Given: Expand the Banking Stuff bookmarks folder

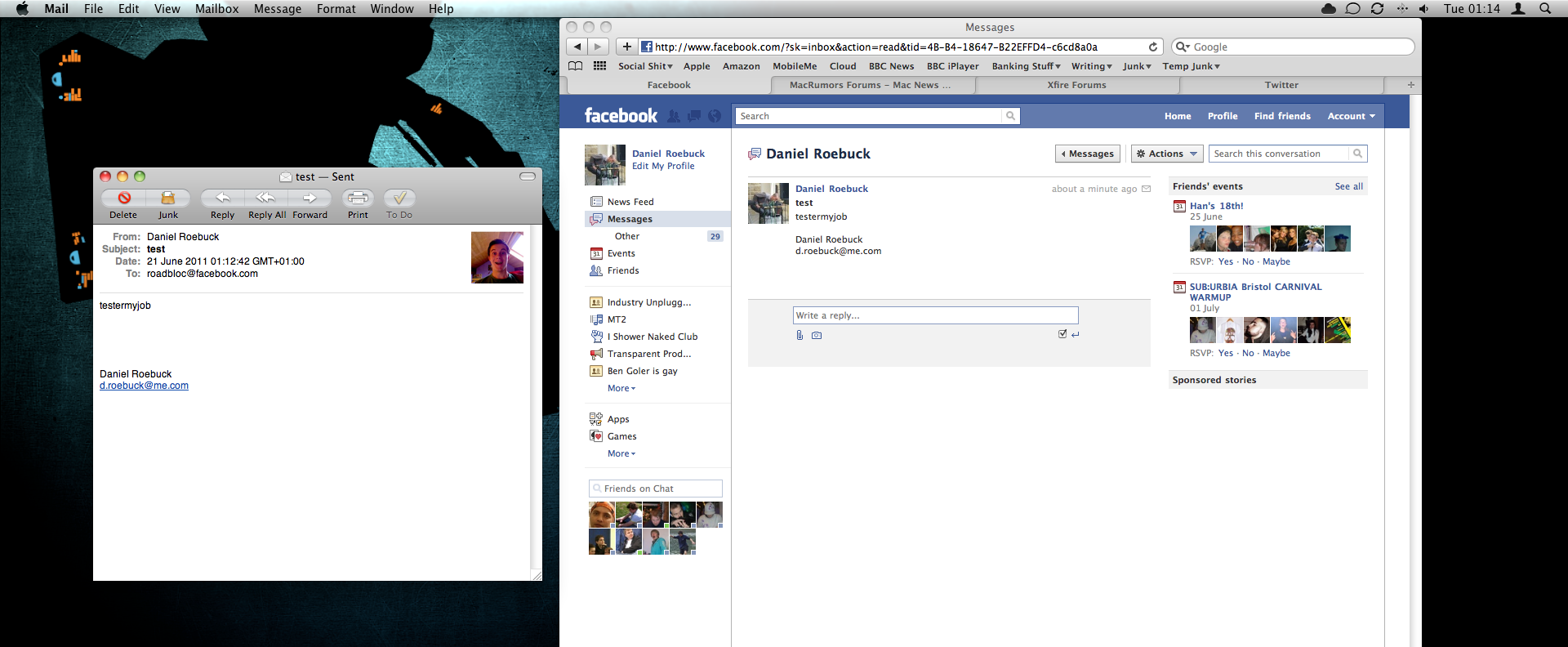Looking at the screenshot, I should pos(1026,66).
